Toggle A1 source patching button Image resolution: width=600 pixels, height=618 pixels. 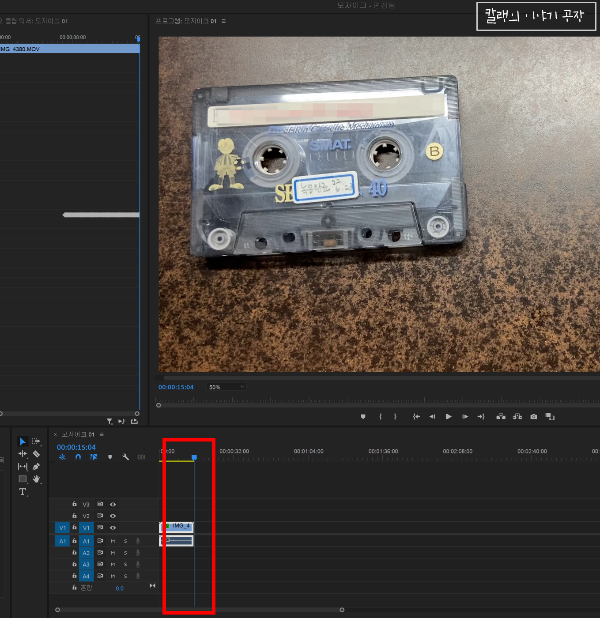[62, 541]
